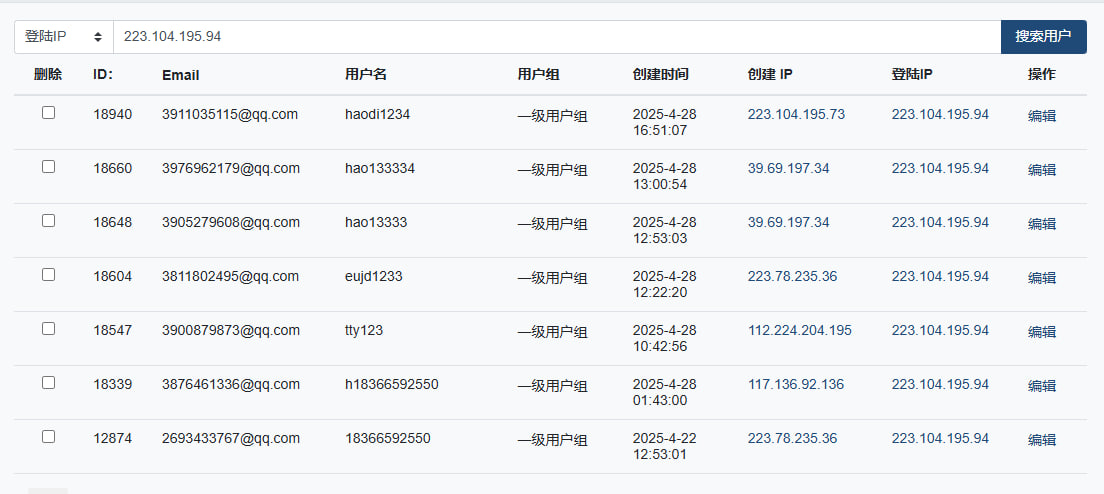Viewport: 1104px width, 494px height.
Task: Click ID cell 18940
Action: pos(112,115)
